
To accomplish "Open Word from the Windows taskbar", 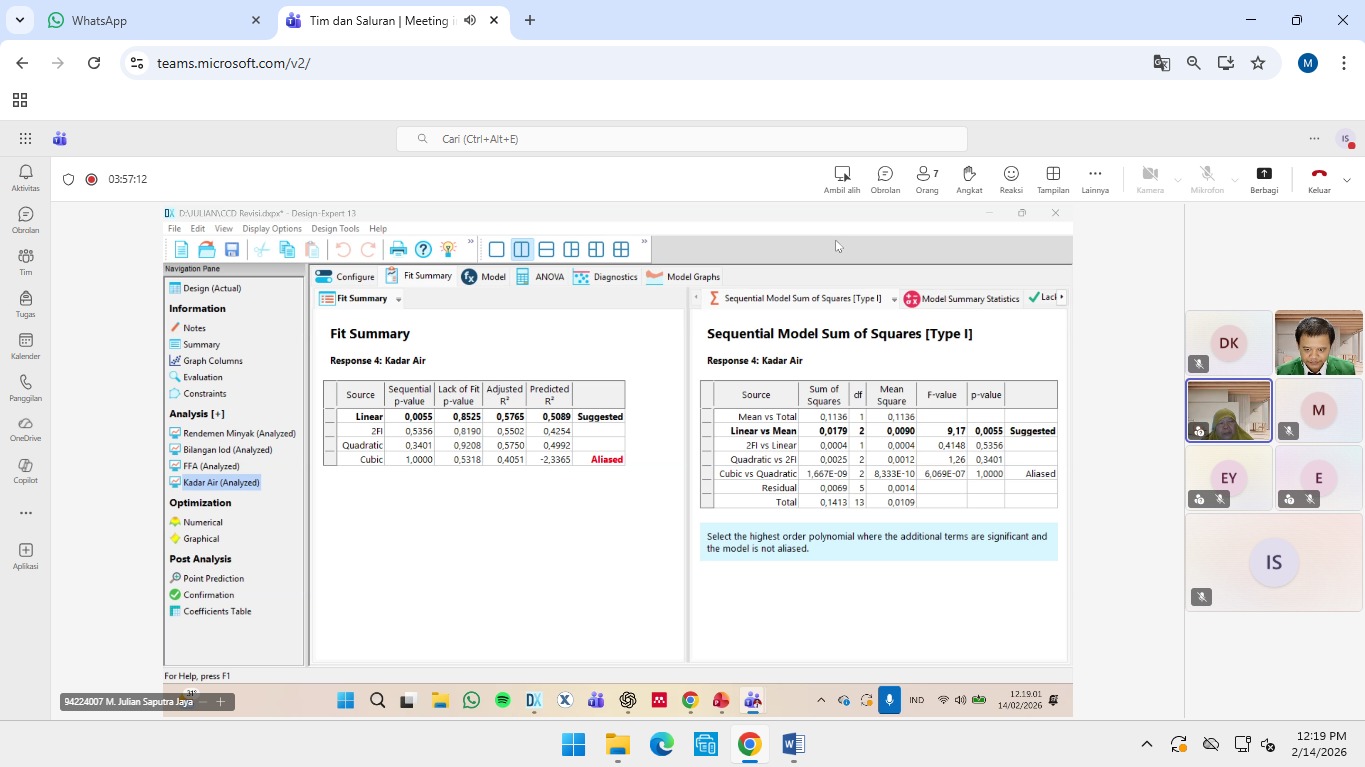I will [793, 744].
